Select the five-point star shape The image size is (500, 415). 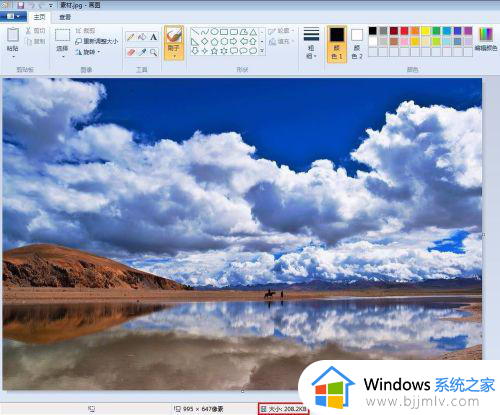coord(215,51)
